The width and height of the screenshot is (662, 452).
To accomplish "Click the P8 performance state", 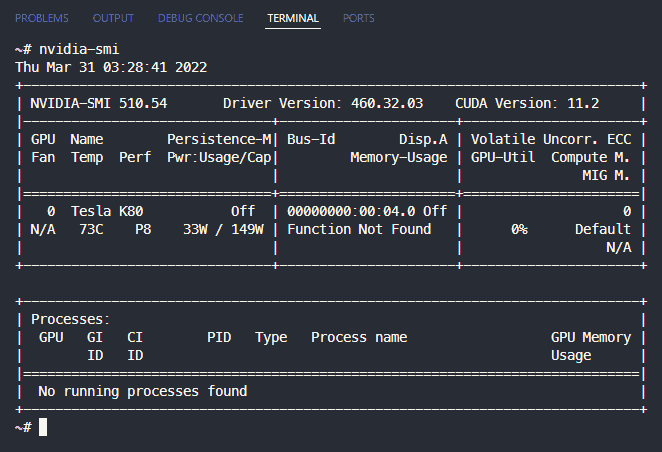I will [x=143, y=229].
